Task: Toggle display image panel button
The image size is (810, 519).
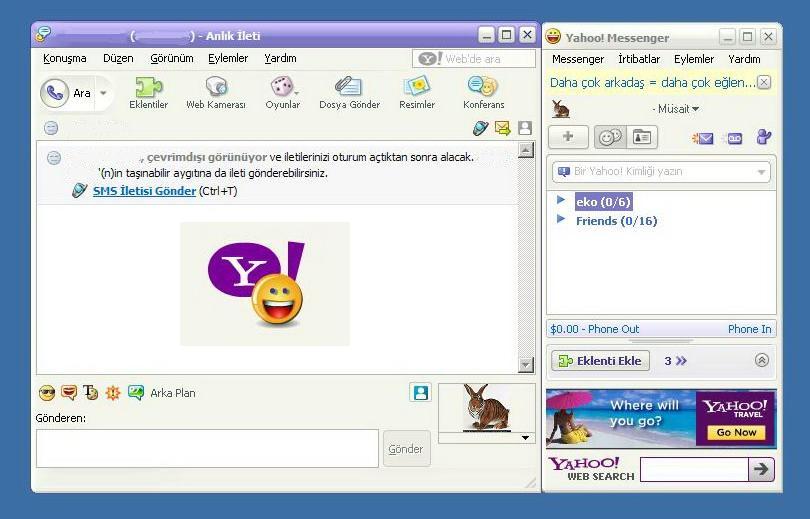Action: [x=420, y=392]
